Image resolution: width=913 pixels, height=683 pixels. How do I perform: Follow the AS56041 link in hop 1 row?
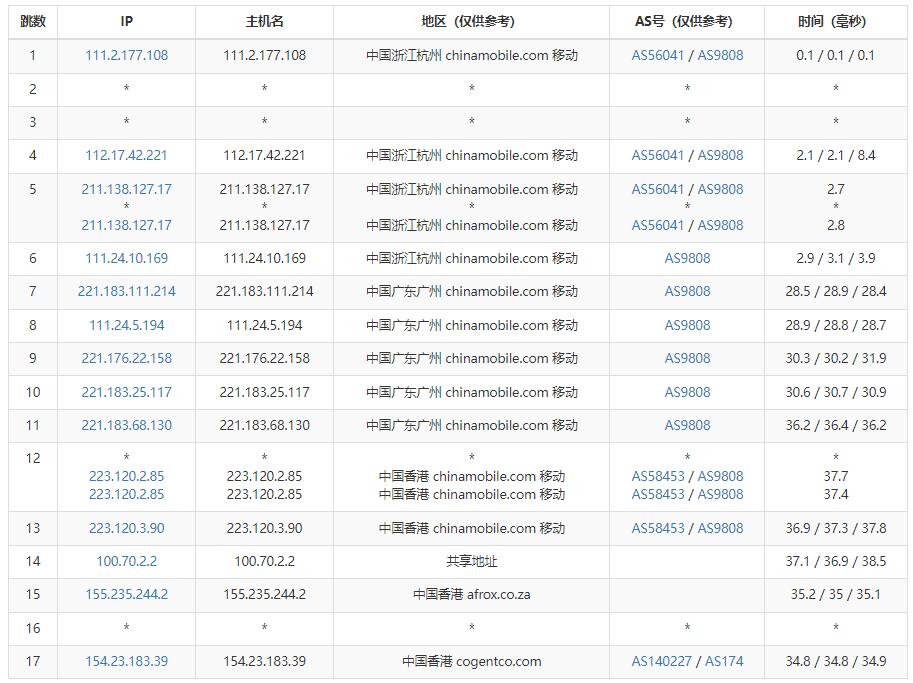[x=657, y=55]
